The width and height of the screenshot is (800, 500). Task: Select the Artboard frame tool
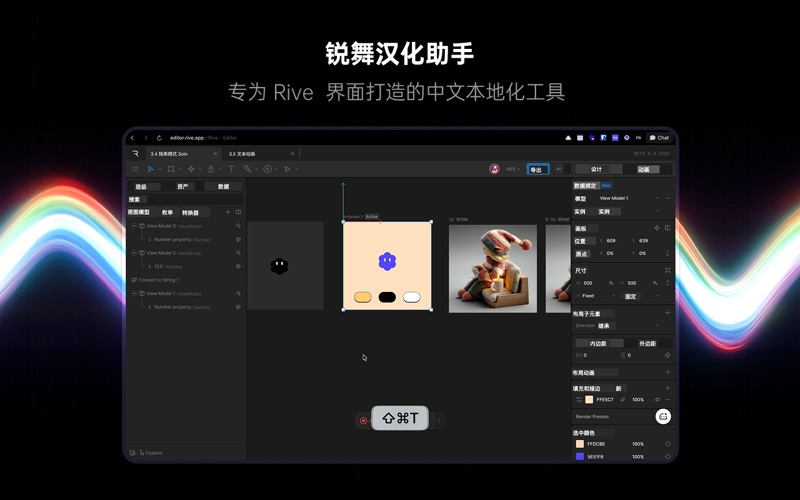(171, 169)
